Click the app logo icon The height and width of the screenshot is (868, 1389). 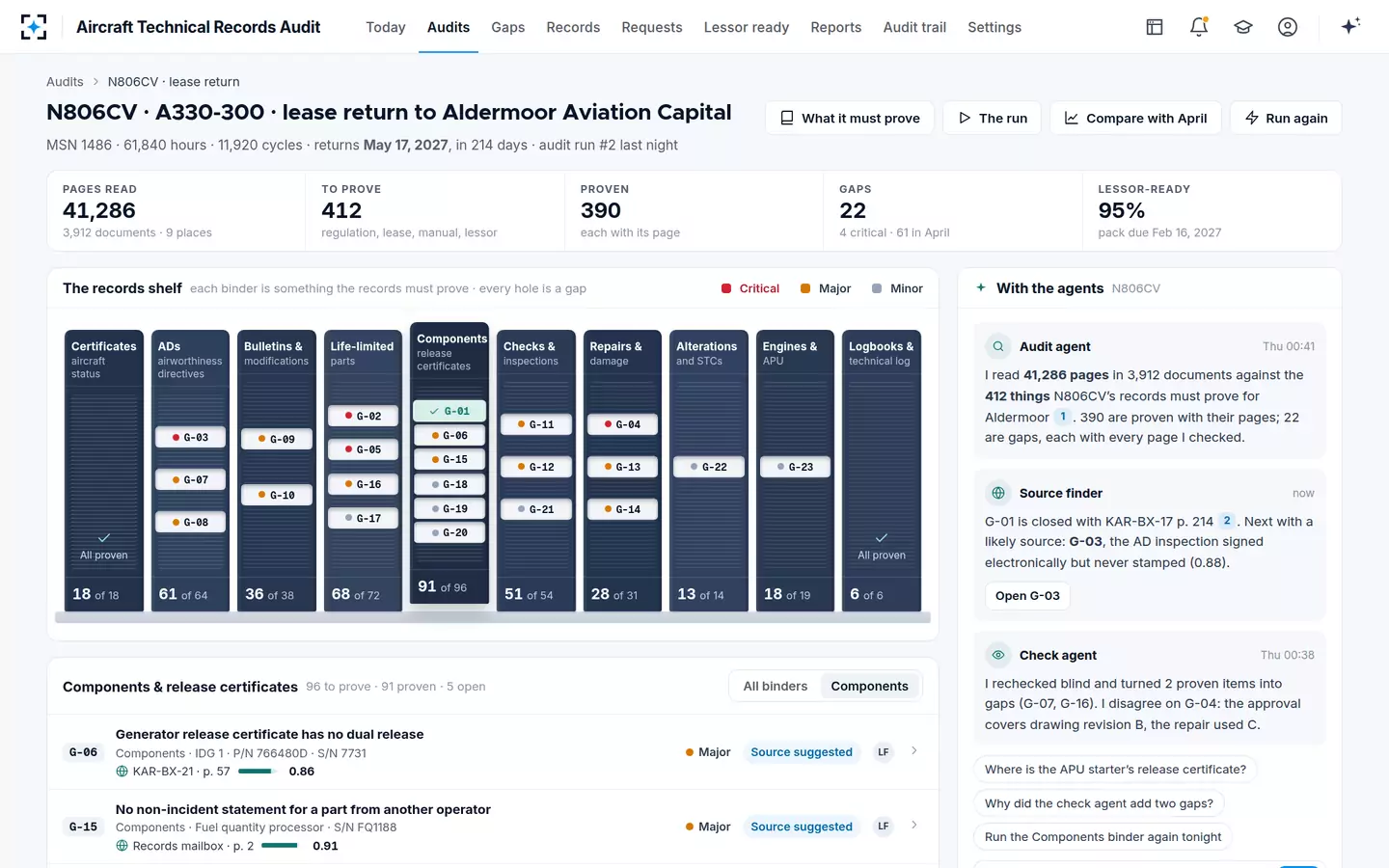pyautogui.click(x=34, y=27)
